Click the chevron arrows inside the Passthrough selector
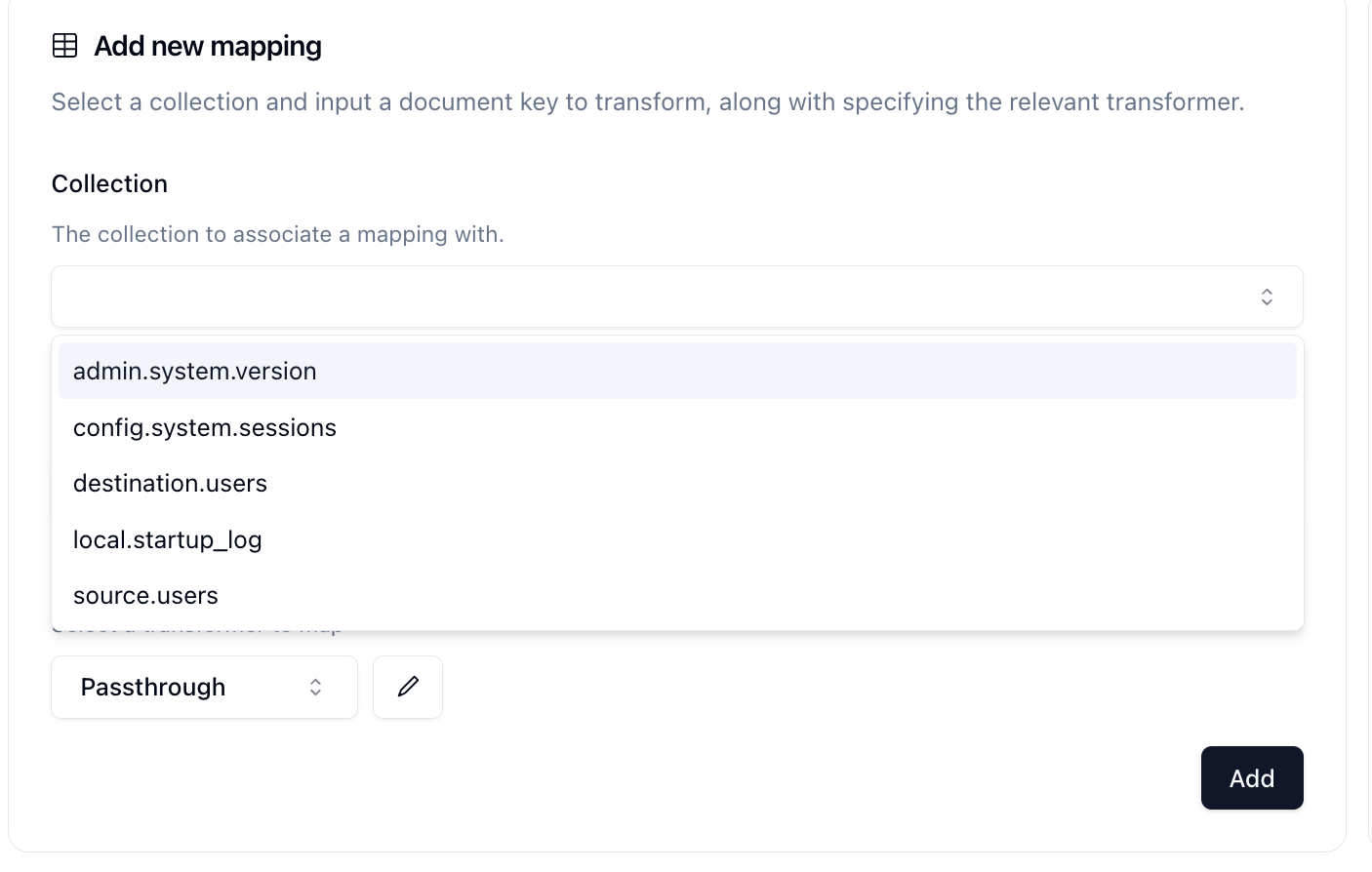1372x872 pixels. coord(315,688)
